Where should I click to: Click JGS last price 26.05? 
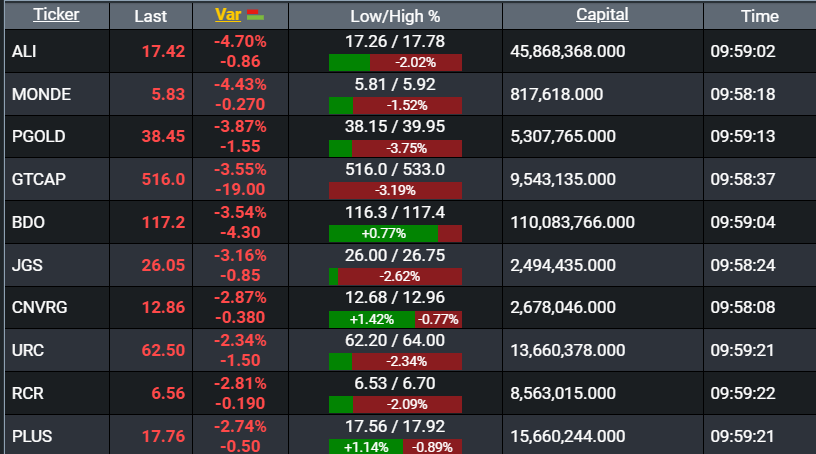click(x=163, y=265)
